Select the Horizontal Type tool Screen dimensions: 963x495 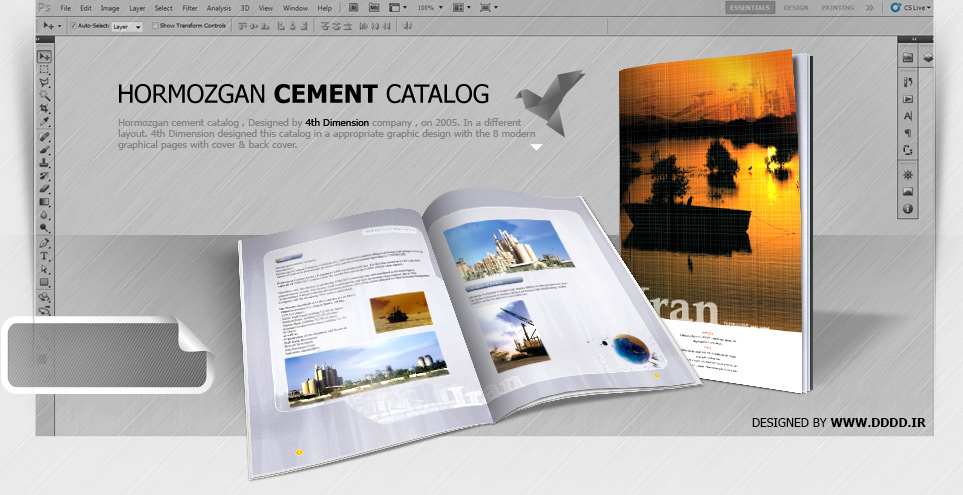(44, 256)
